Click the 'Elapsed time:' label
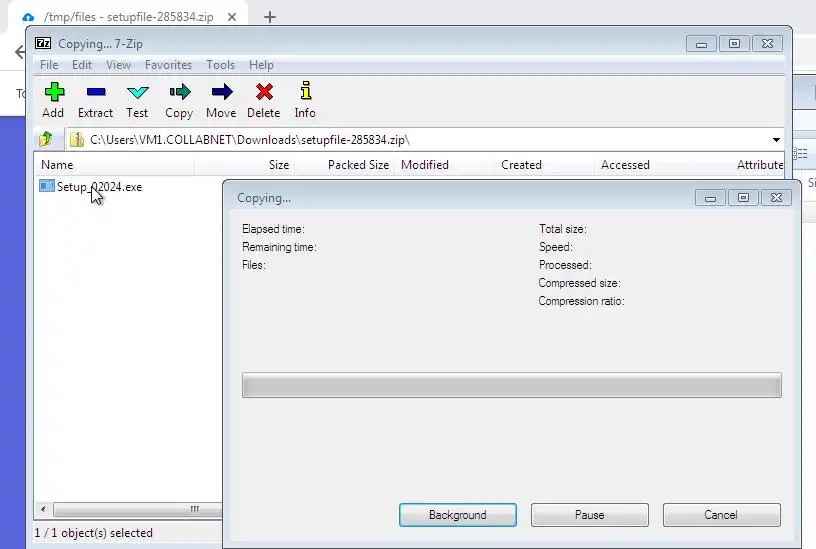The width and height of the screenshot is (816, 549). [273, 229]
